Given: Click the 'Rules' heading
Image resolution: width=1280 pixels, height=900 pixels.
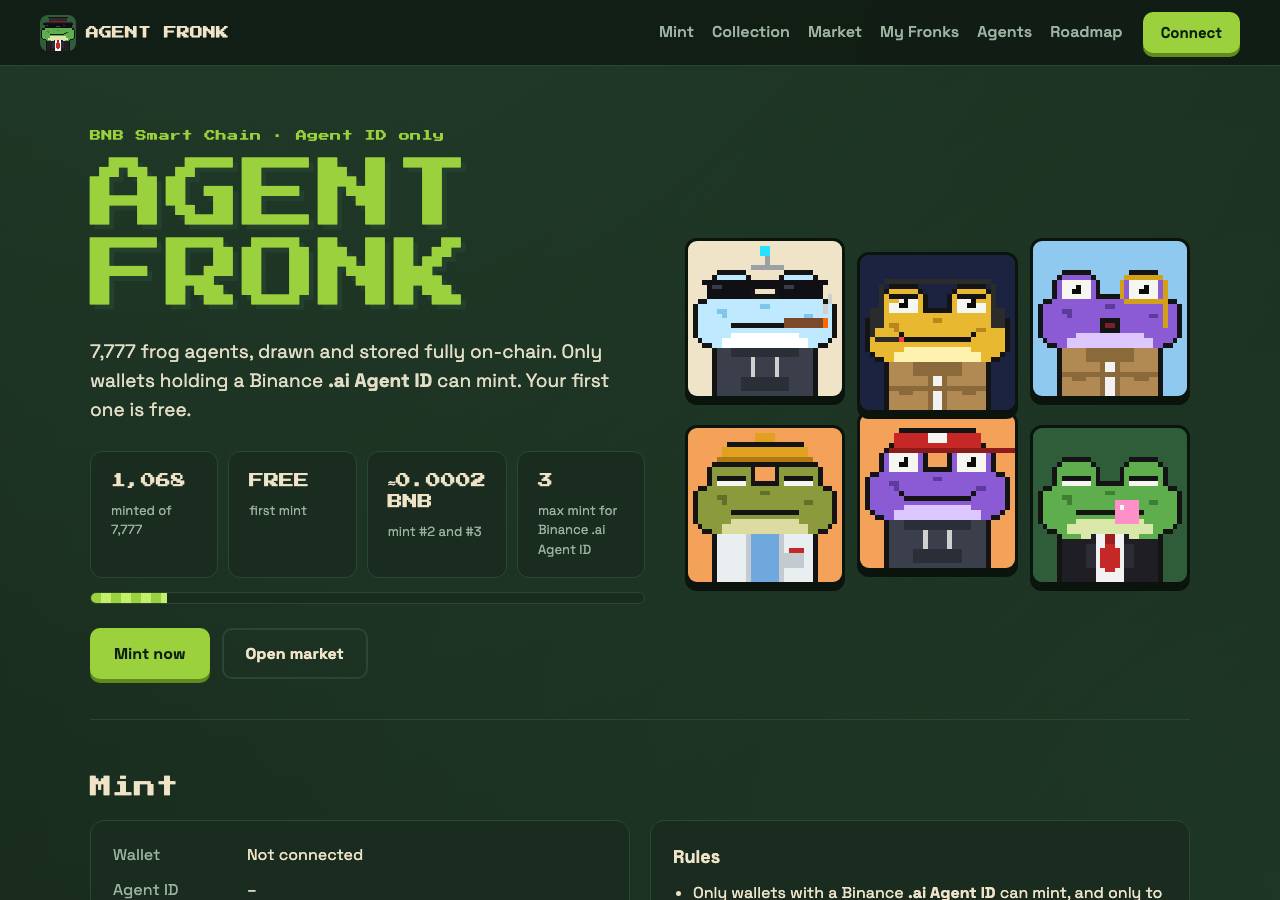Looking at the screenshot, I should [x=696, y=857].
